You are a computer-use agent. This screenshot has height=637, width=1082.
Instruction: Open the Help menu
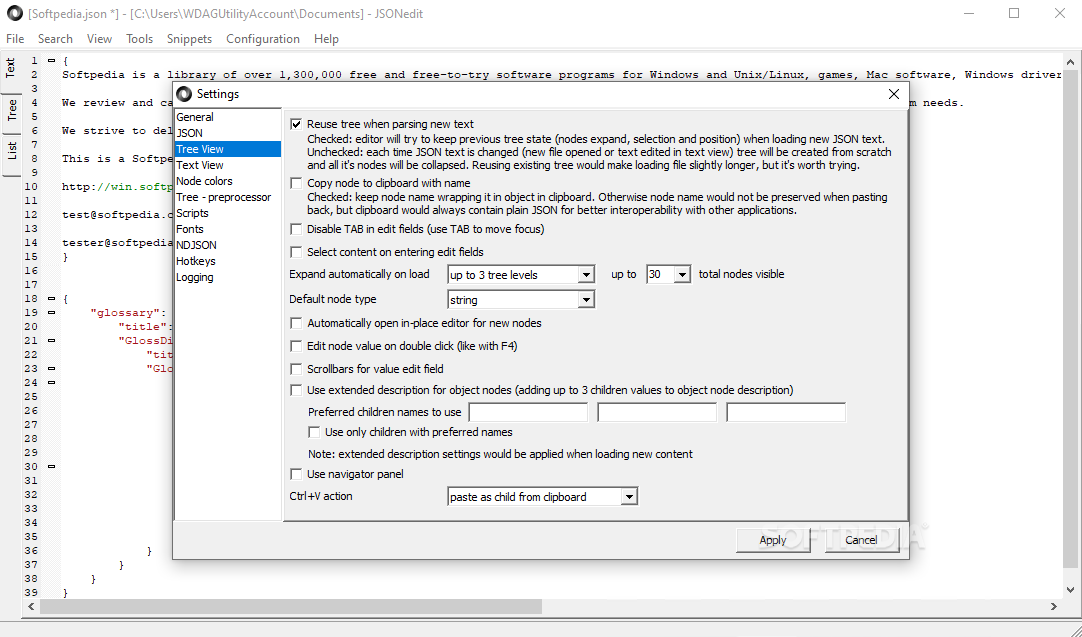pyautogui.click(x=326, y=39)
